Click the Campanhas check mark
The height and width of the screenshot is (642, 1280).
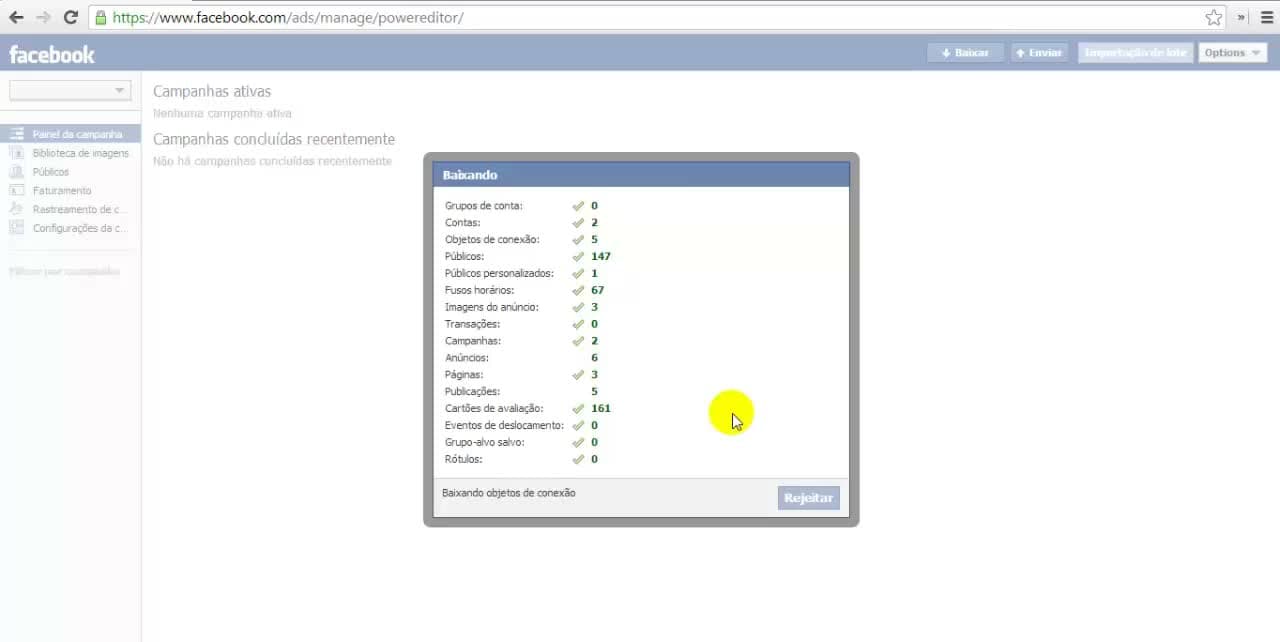[578, 341]
